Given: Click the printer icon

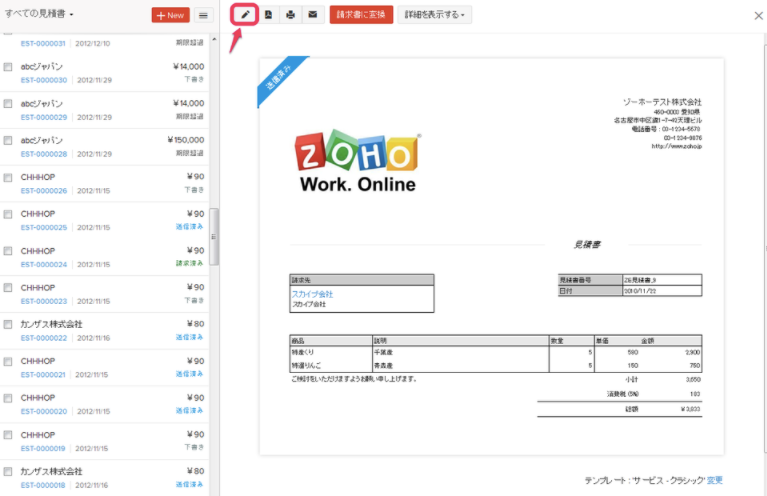Looking at the screenshot, I should [290, 15].
